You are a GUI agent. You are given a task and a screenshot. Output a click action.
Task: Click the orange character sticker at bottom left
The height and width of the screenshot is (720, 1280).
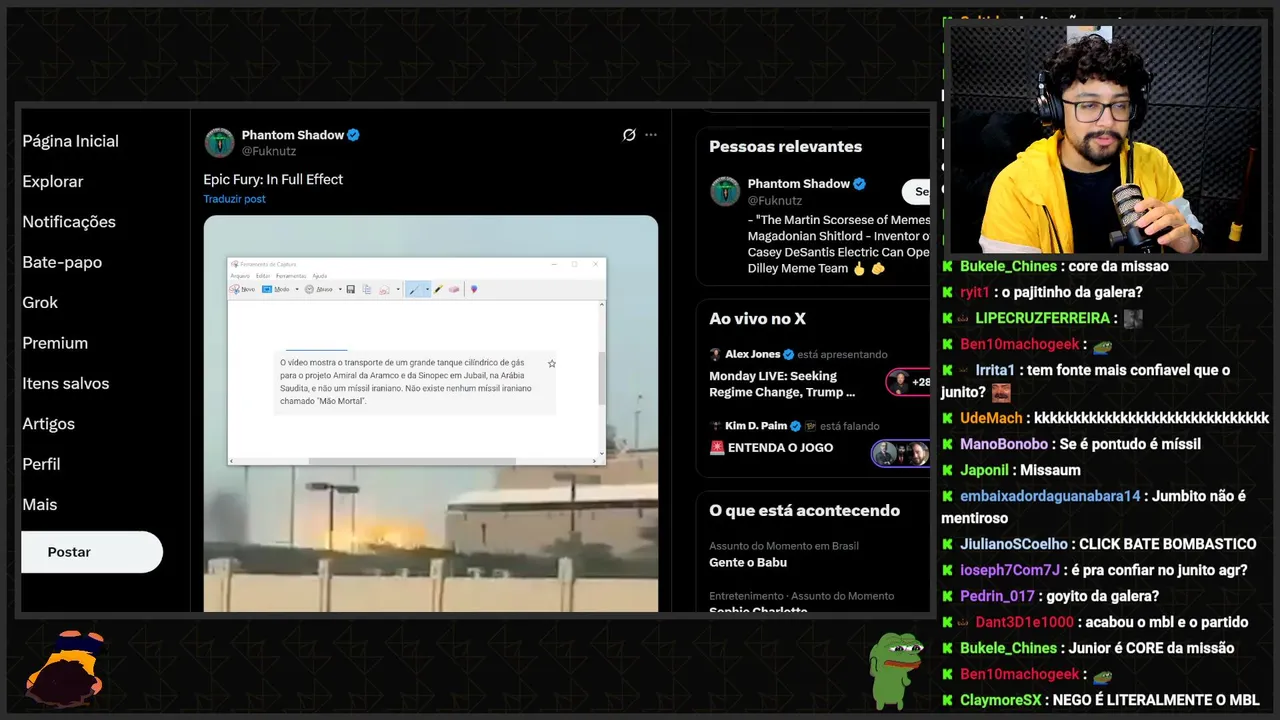[x=66, y=667]
